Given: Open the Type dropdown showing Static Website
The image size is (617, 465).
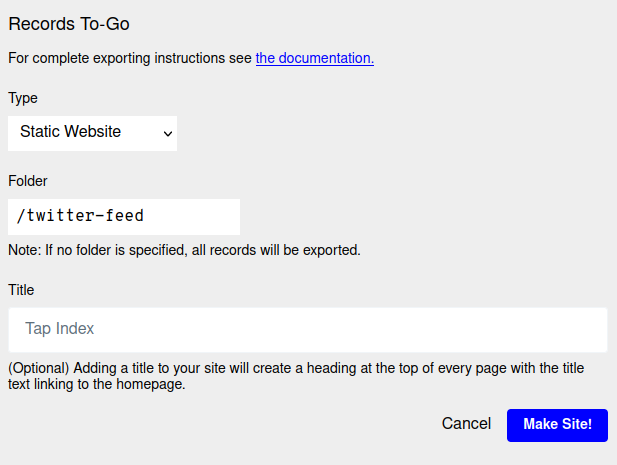Looking at the screenshot, I should click(x=92, y=133).
